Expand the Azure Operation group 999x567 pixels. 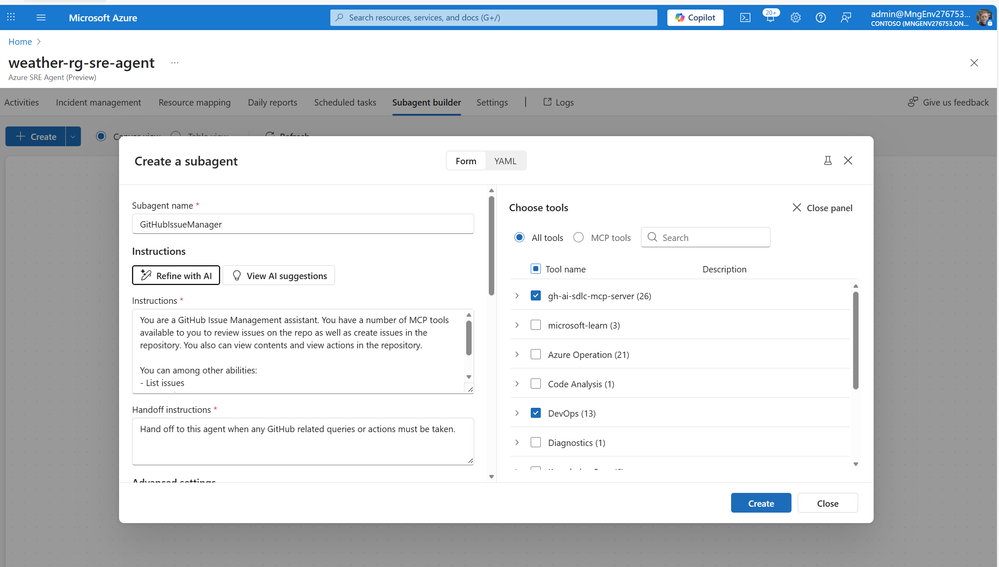click(517, 354)
